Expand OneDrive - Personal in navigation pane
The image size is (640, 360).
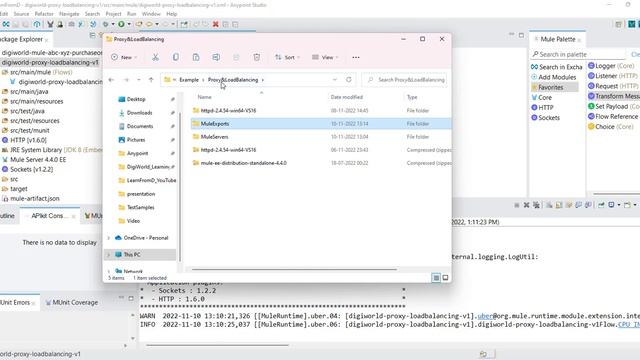(109, 238)
